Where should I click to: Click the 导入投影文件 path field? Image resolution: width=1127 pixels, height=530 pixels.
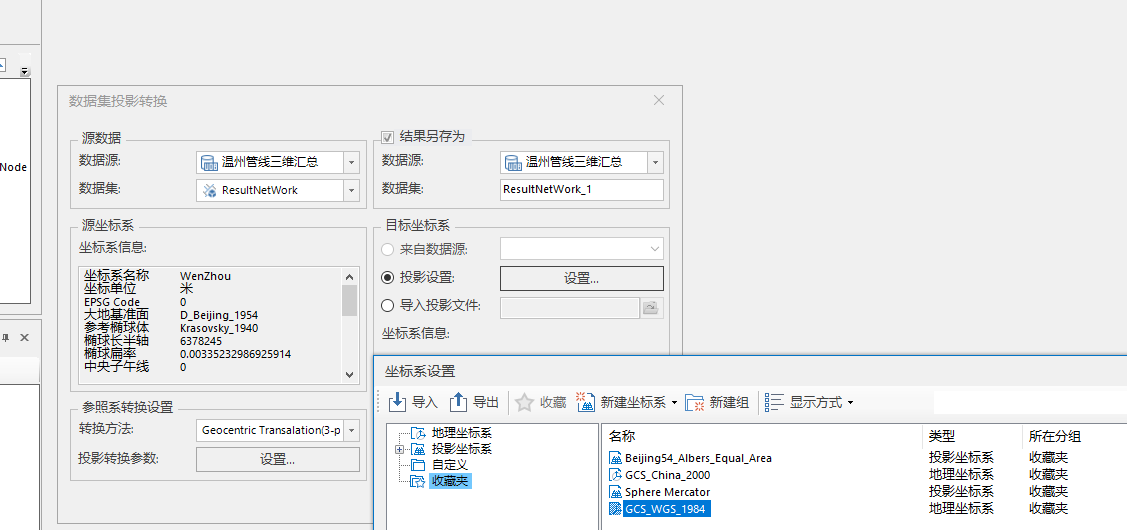(569, 307)
